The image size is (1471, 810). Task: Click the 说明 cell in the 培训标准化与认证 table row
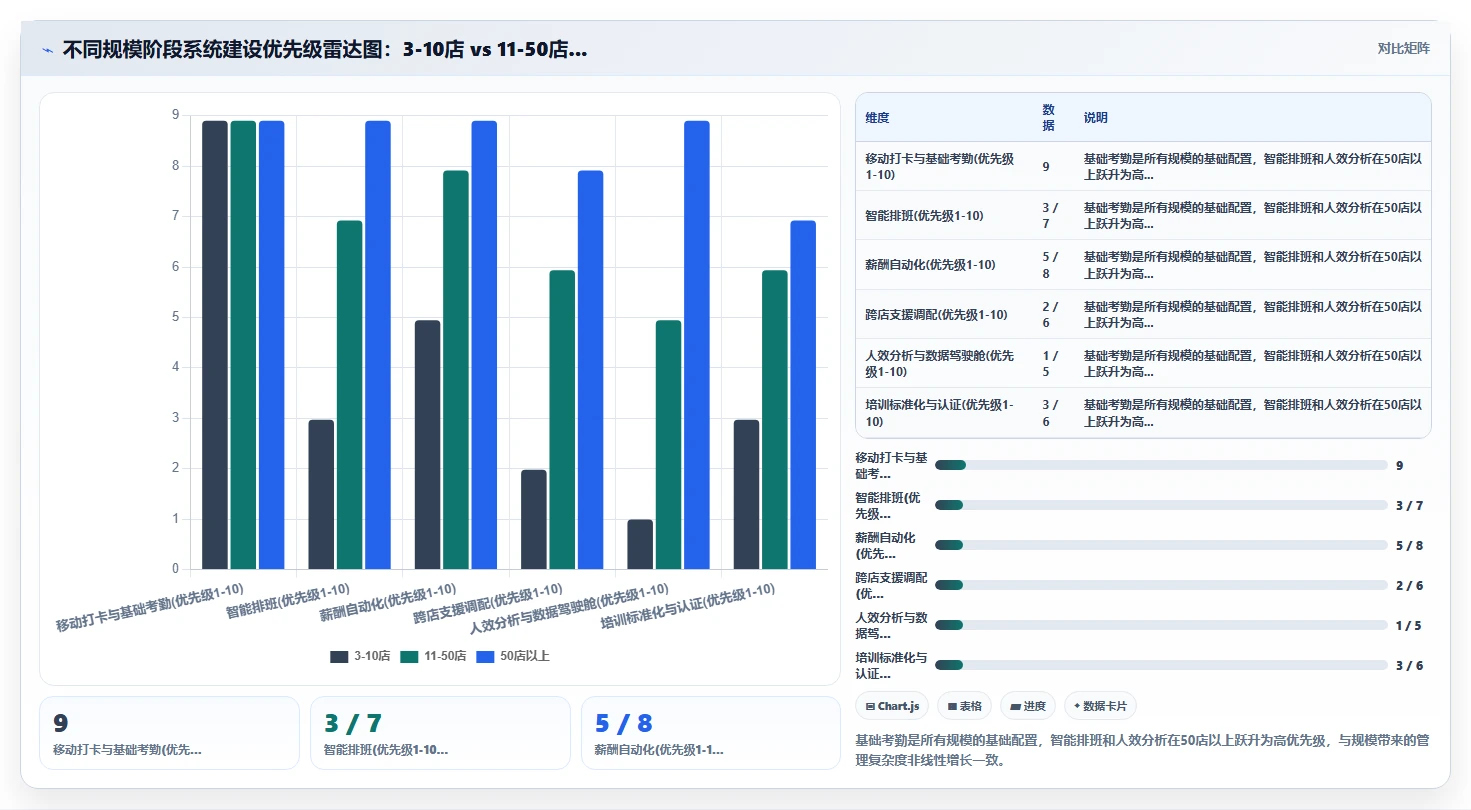click(1252, 413)
